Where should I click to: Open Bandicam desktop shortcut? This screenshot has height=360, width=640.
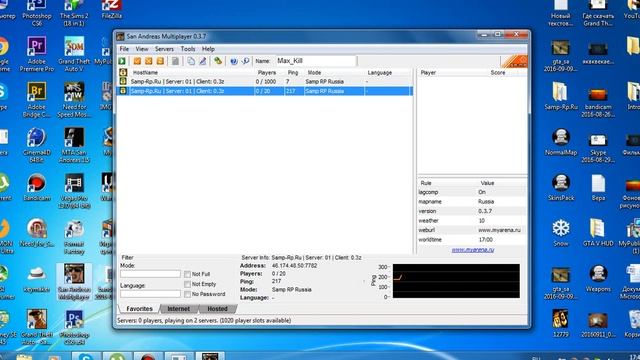pyautogui.click(x=37, y=188)
